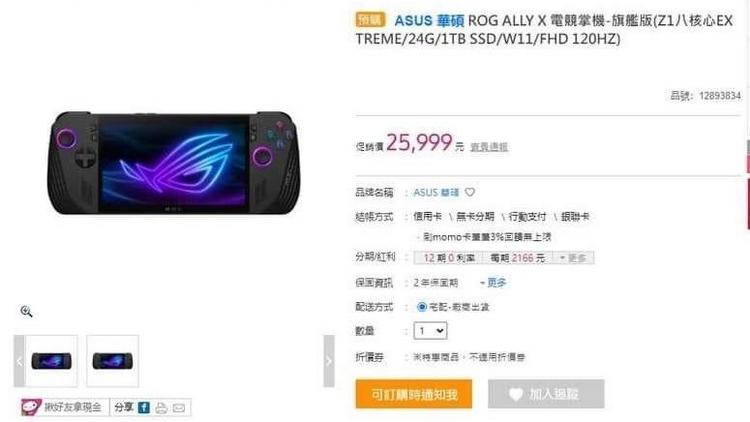Open the quantity dropdown showing 1
This screenshot has height=422, width=750.
pyautogui.click(x=430, y=331)
